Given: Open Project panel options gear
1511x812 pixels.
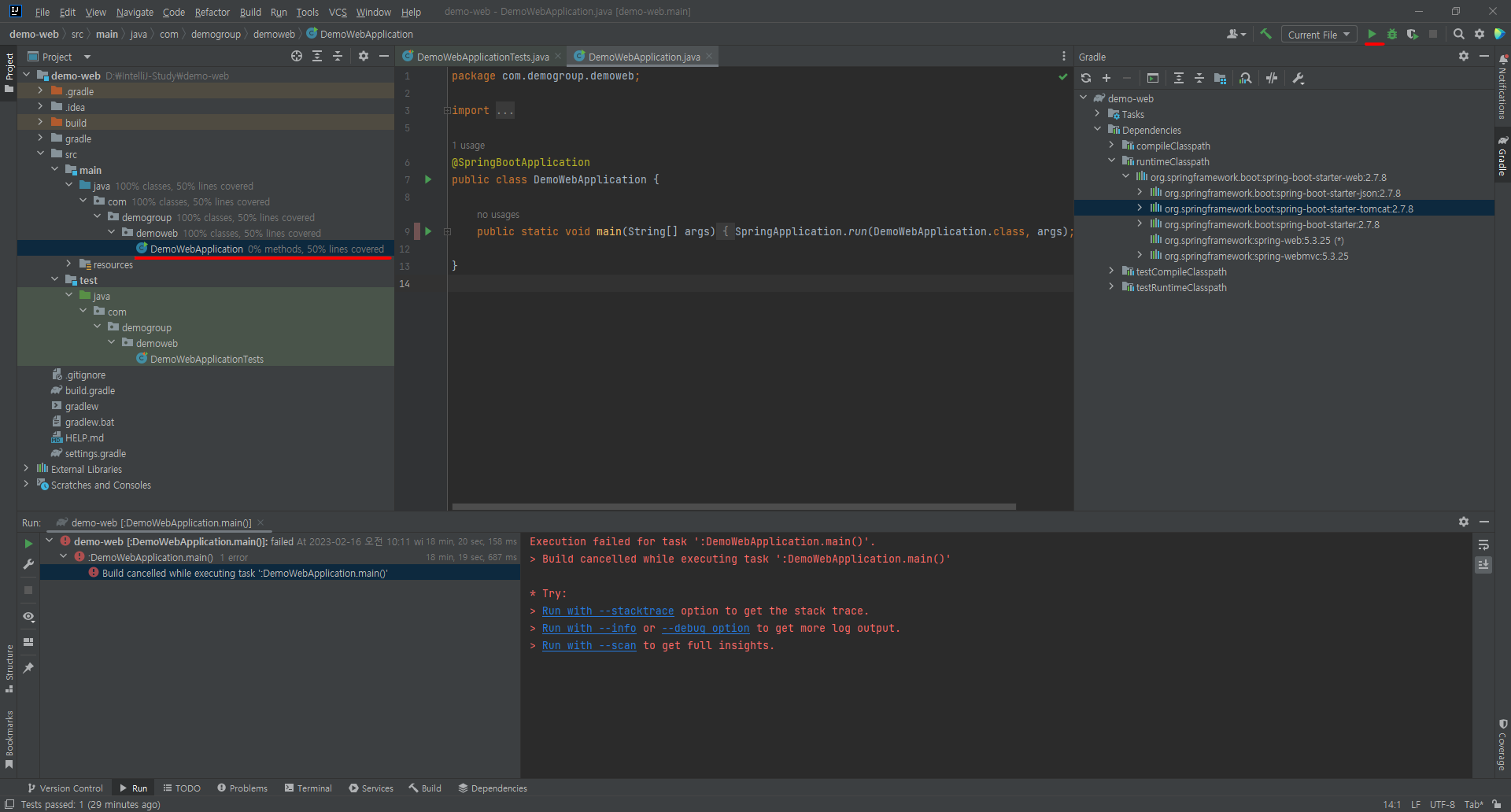Looking at the screenshot, I should 364,56.
